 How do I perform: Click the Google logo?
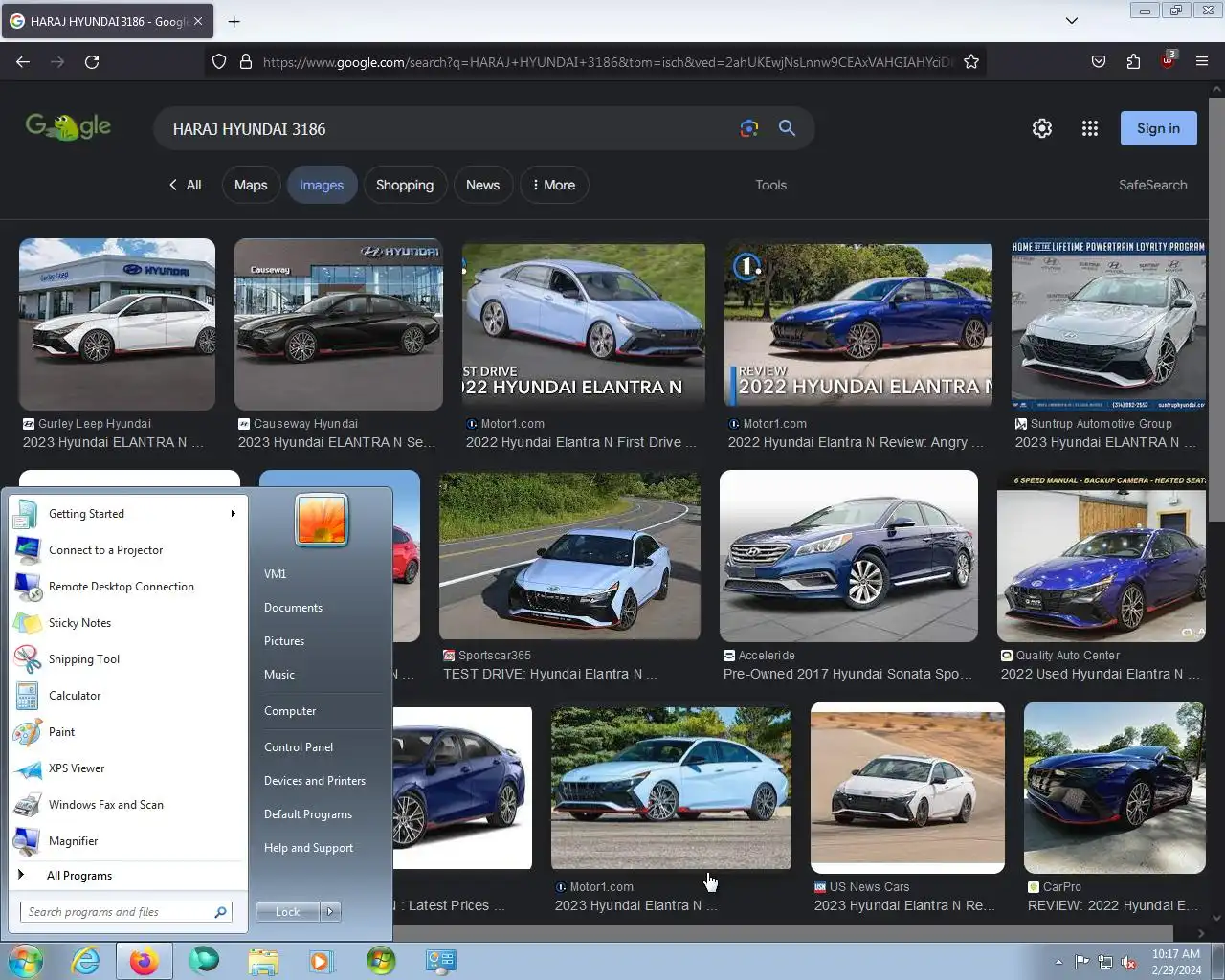click(x=68, y=127)
